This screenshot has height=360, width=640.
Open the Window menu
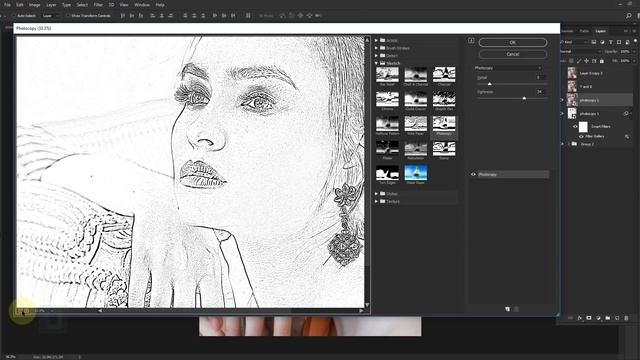tap(142, 5)
